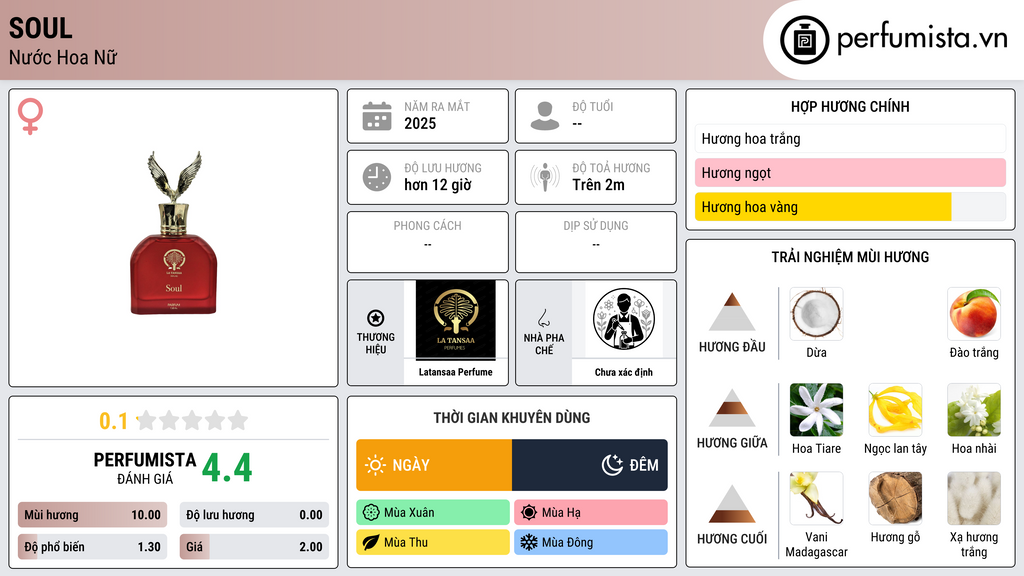Click the Giá 2.00 score bar

(254, 547)
